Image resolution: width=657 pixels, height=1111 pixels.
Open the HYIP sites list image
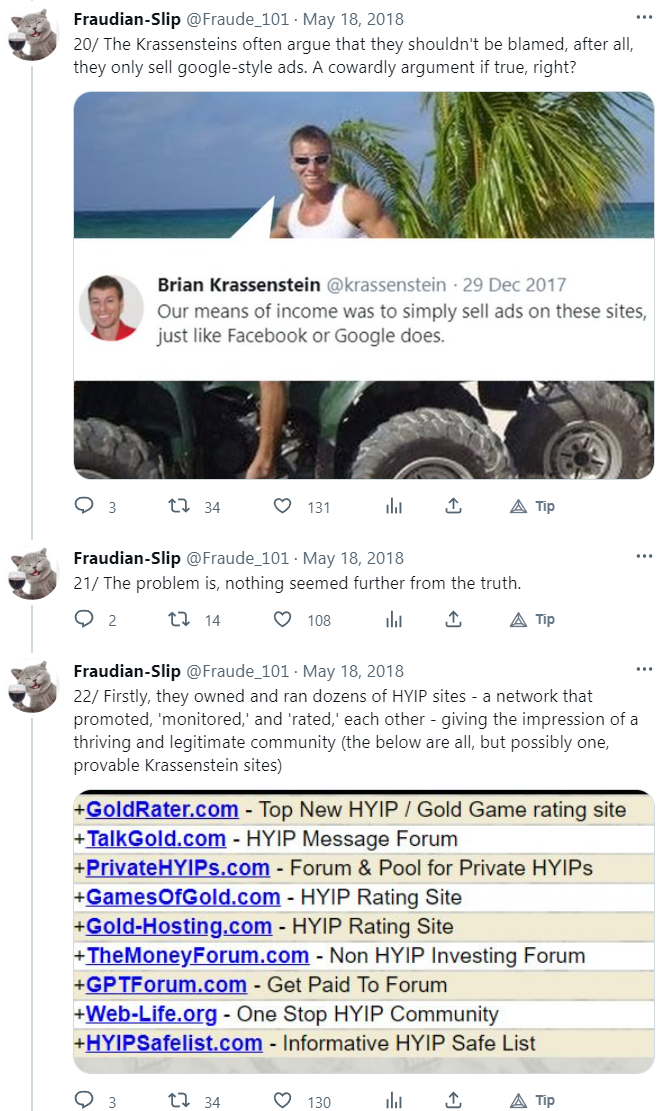pos(364,926)
